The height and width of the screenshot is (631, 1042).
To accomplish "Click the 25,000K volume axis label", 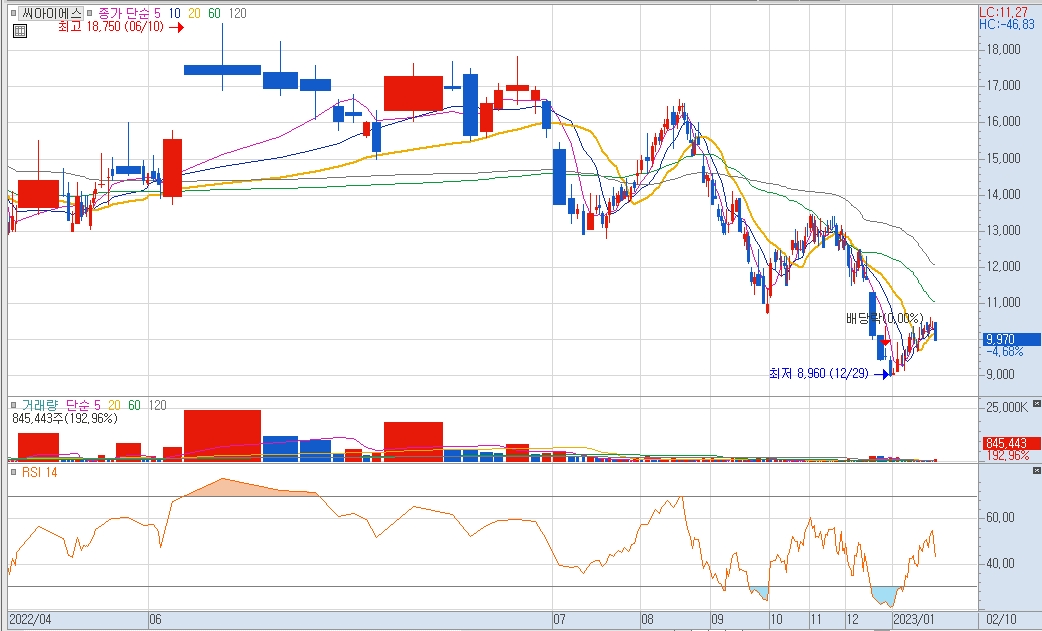I will tap(1007, 407).
